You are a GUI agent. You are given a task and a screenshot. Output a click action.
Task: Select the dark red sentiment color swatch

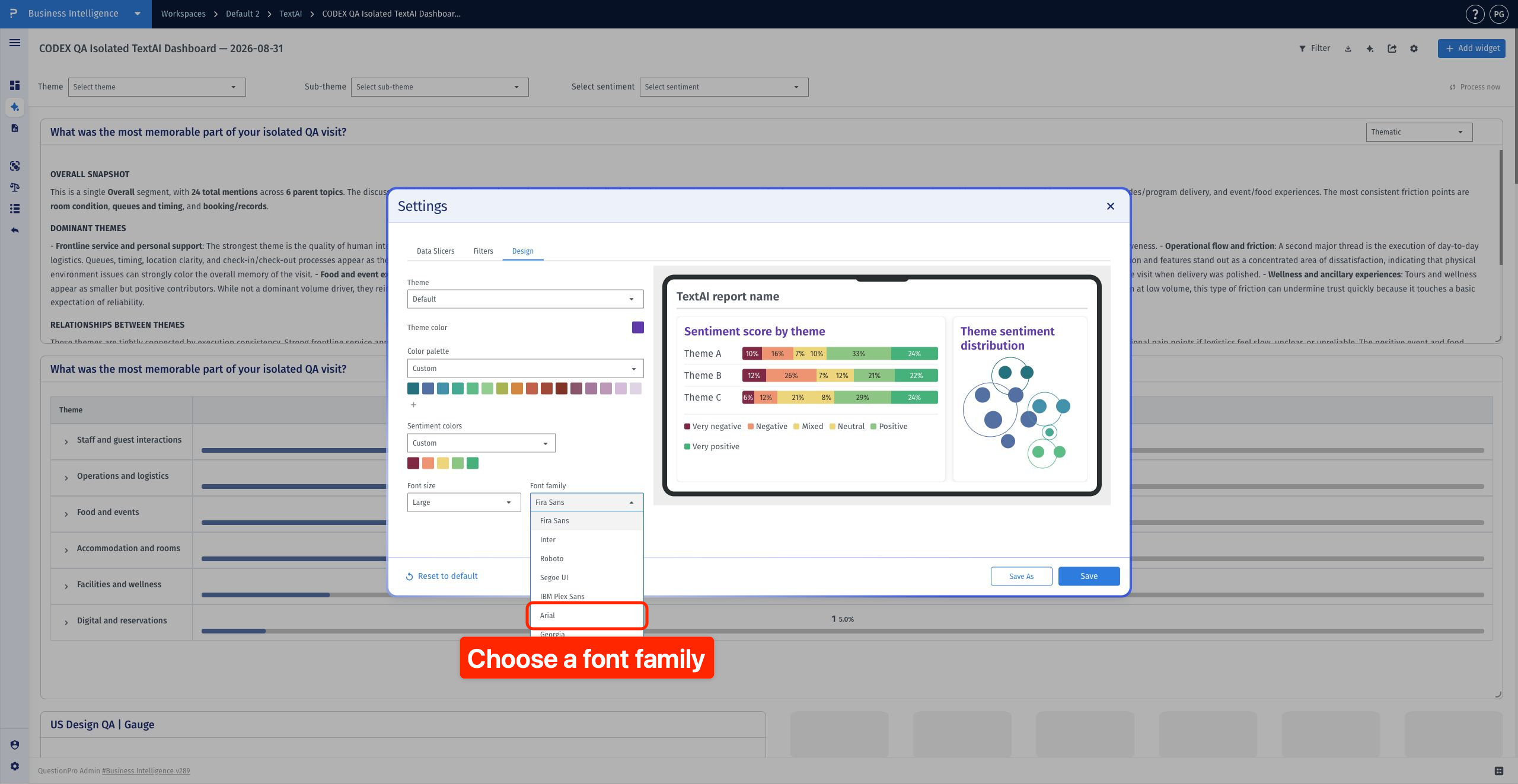click(x=413, y=463)
